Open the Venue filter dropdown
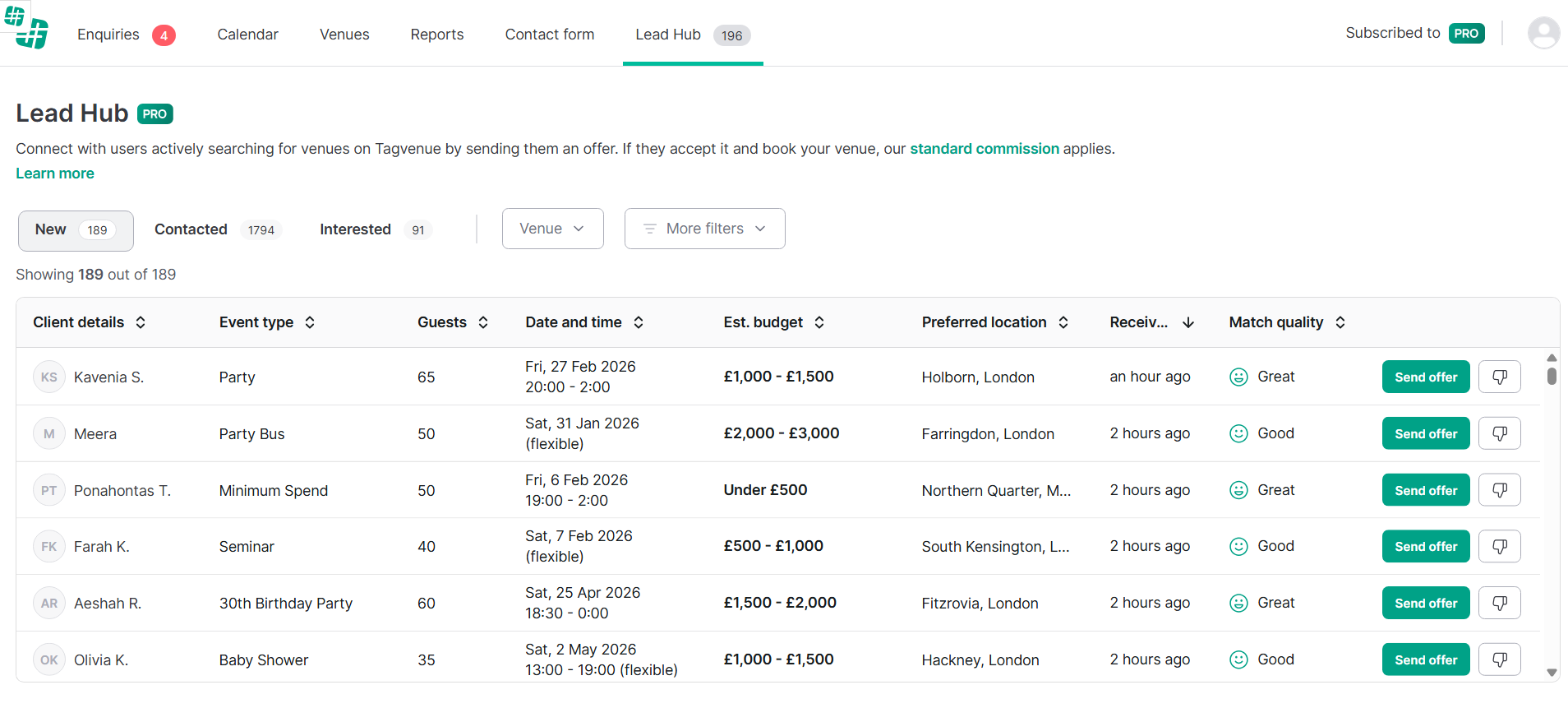 pyautogui.click(x=553, y=229)
